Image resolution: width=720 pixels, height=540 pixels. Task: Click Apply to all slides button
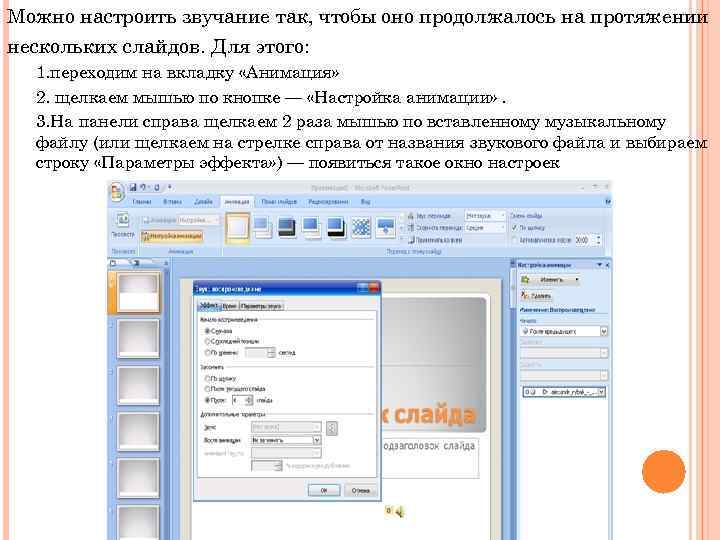435,240
